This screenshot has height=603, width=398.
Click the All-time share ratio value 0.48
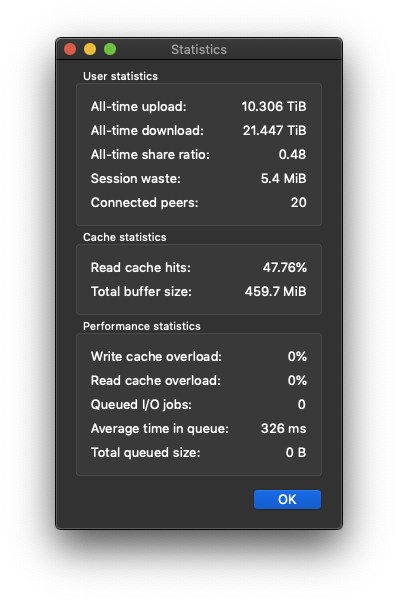pyautogui.click(x=292, y=155)
